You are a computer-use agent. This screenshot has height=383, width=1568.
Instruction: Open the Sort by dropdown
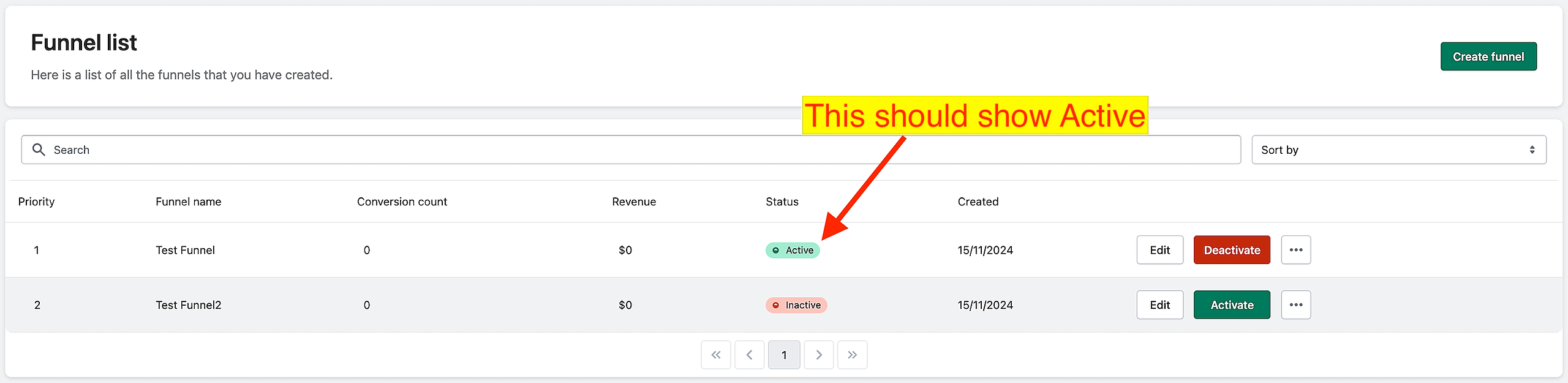(1398, 150)
